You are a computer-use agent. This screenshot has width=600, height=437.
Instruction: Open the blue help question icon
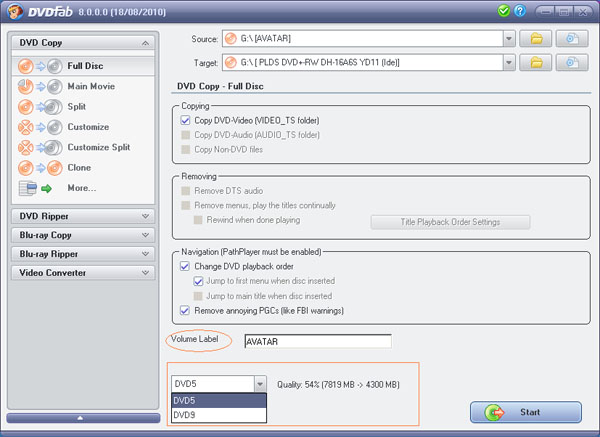[x=520, y=11]
